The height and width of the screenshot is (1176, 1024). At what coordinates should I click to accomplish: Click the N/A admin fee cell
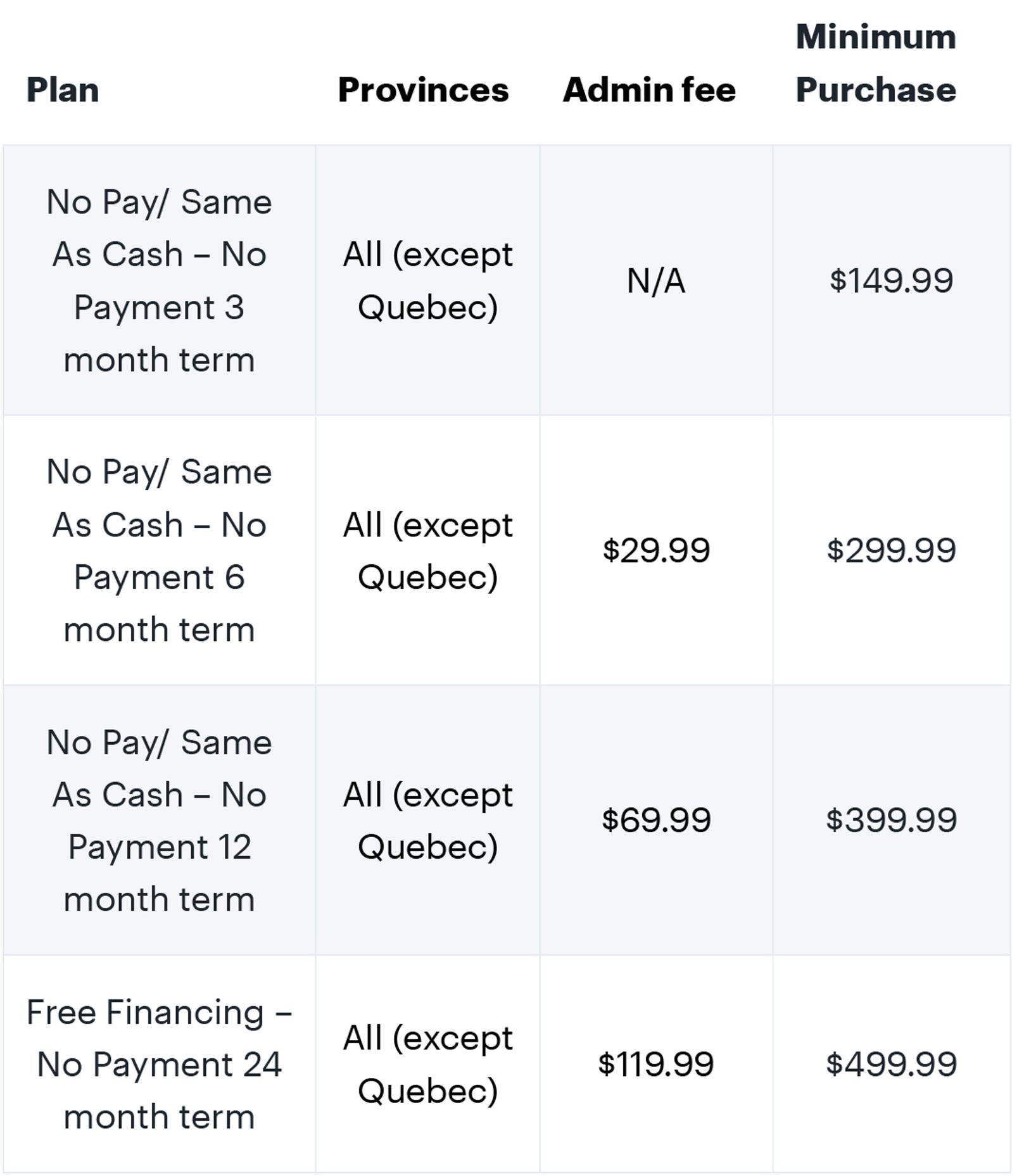[656, 281]
